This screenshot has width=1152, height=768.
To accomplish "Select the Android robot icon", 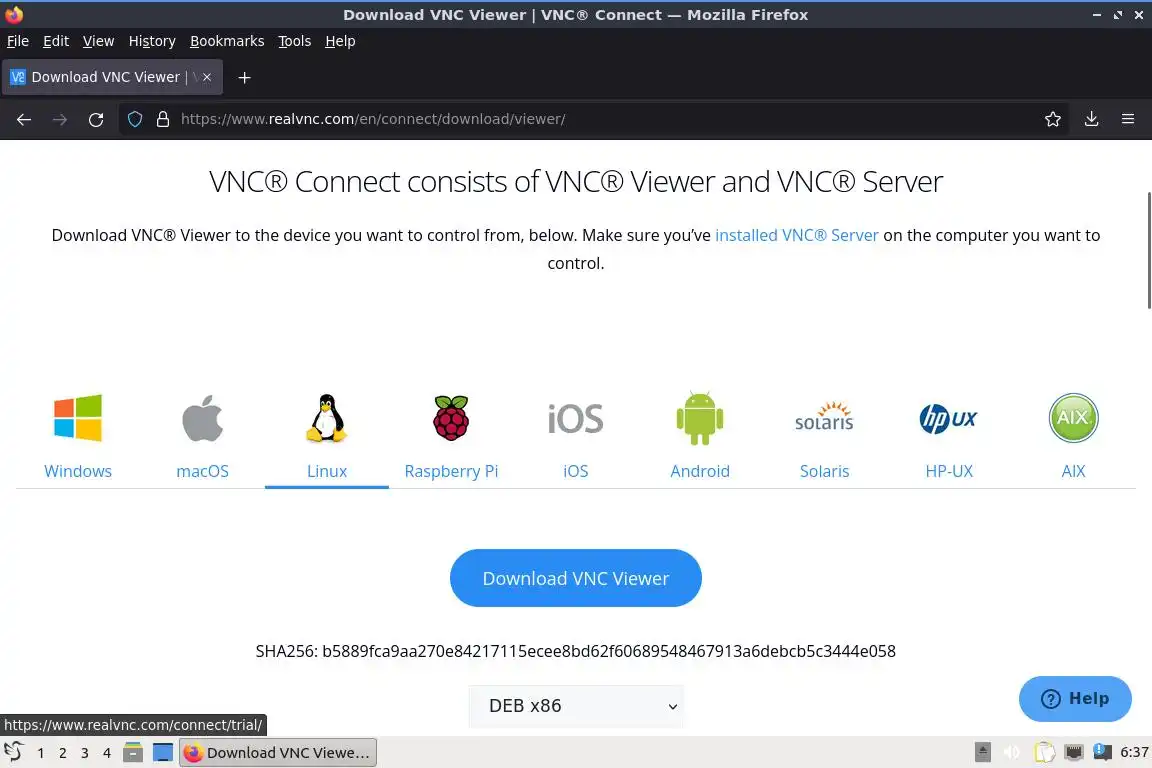I will coord(699,417).
